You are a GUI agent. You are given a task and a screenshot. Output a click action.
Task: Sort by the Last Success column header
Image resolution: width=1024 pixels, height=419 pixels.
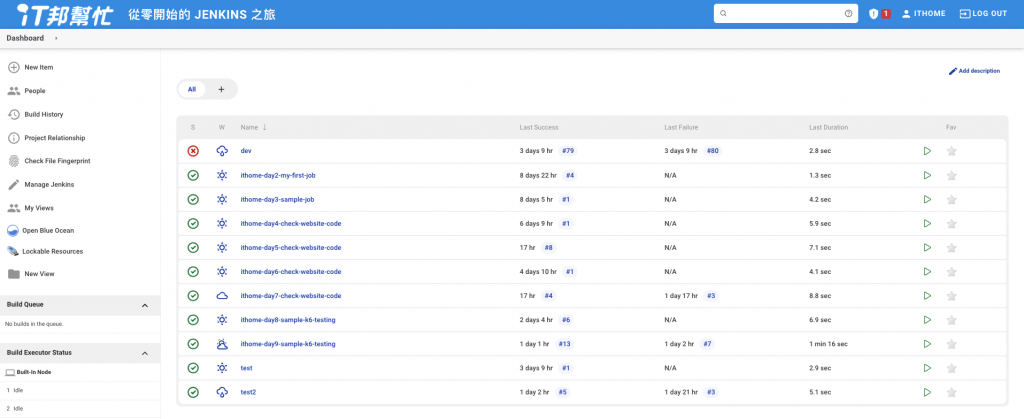[x=539, y=127]
